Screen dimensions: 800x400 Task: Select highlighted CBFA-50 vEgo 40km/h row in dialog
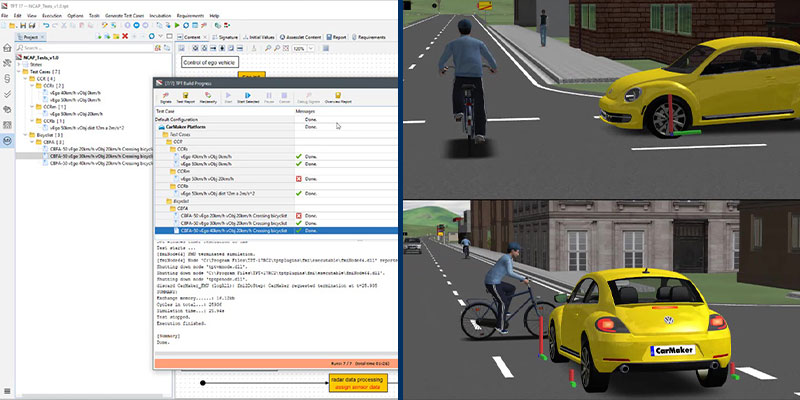[x=276, y=231]
